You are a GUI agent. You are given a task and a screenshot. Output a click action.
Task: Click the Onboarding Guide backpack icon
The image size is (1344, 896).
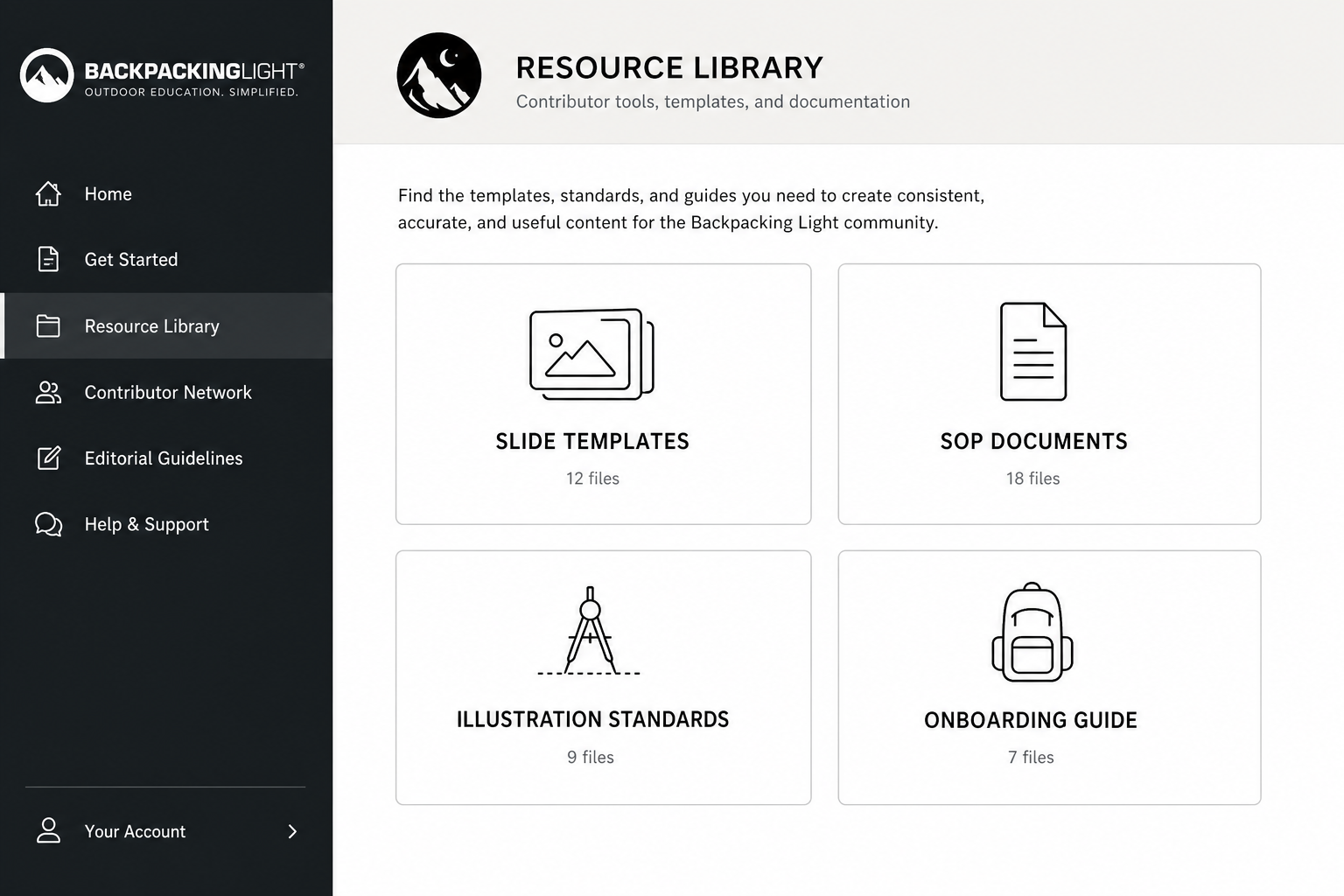pos(1032,632)
